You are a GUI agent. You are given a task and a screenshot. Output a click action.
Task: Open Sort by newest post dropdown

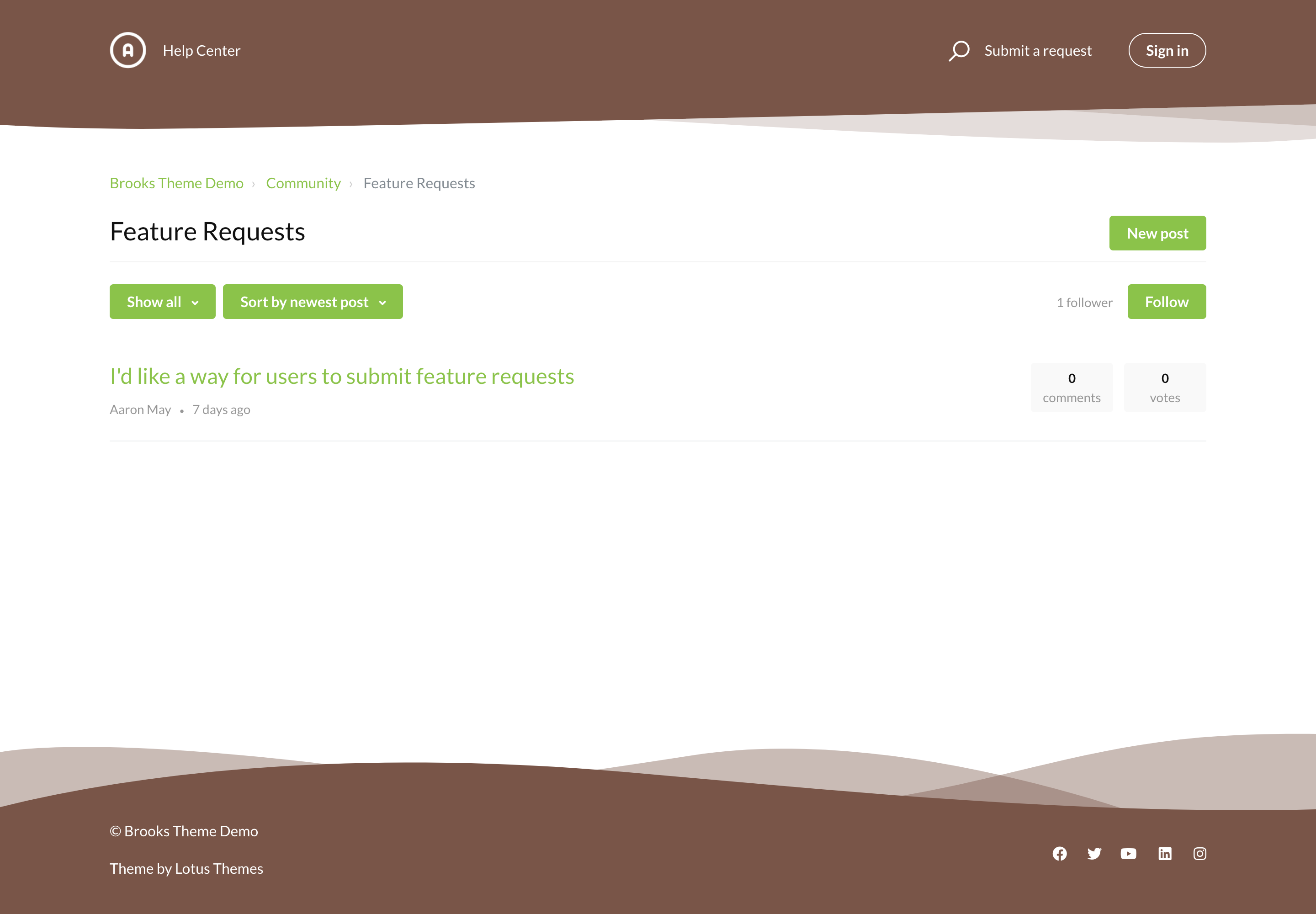click(x=304, y=302)
